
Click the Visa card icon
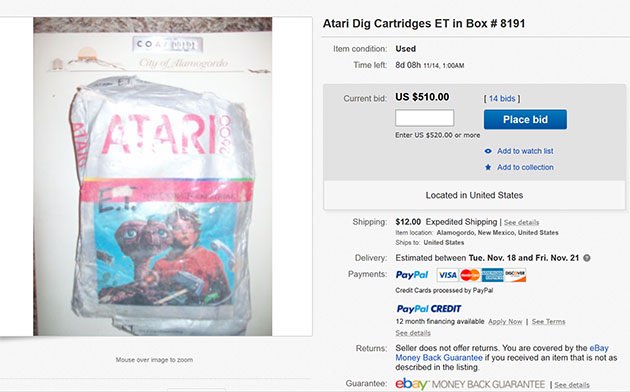447,275
